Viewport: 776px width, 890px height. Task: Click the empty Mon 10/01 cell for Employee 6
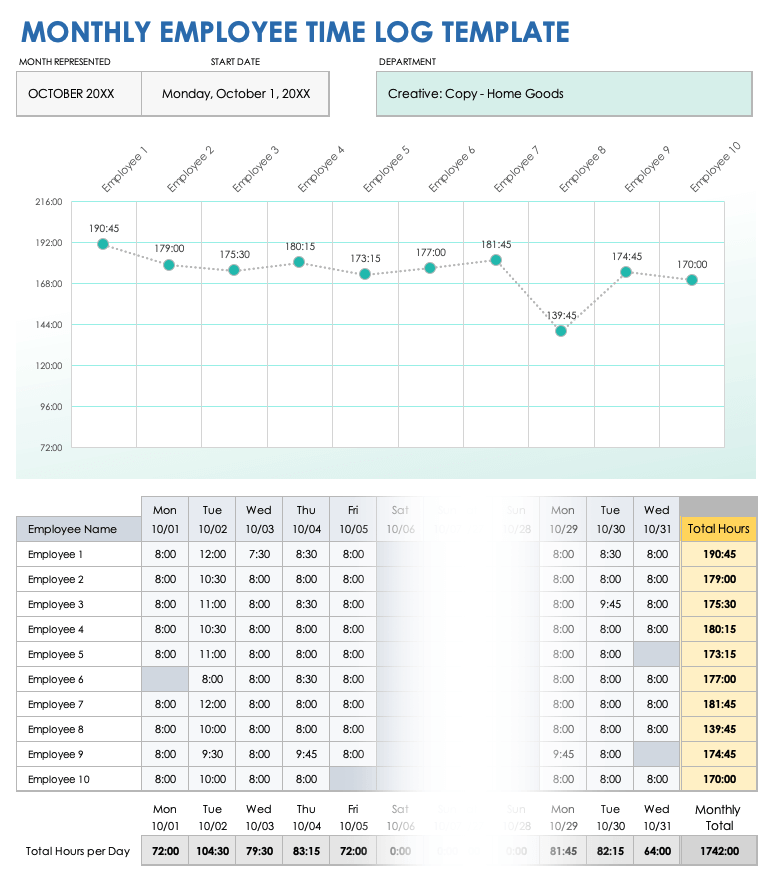pos(165,679)
